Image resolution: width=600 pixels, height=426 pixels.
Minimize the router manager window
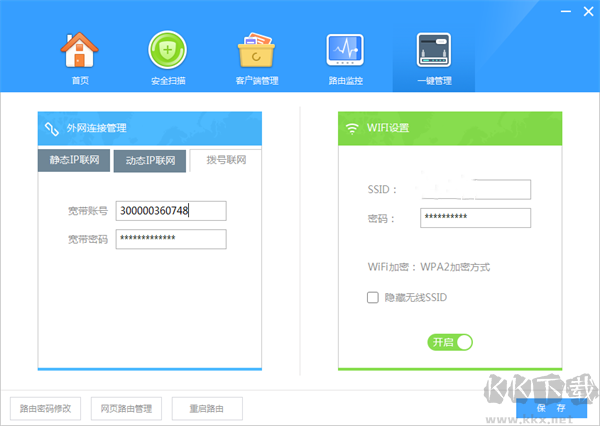point(566,11)
